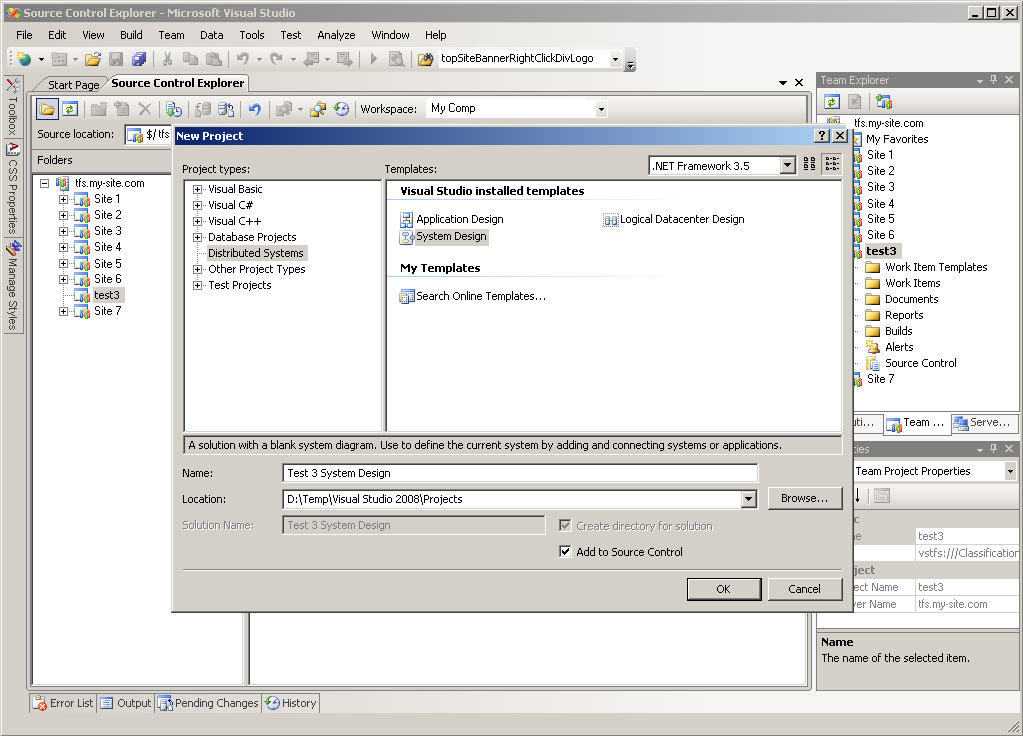Click Search Online Templates...
1023x736 pixels.
coord(473,296)
